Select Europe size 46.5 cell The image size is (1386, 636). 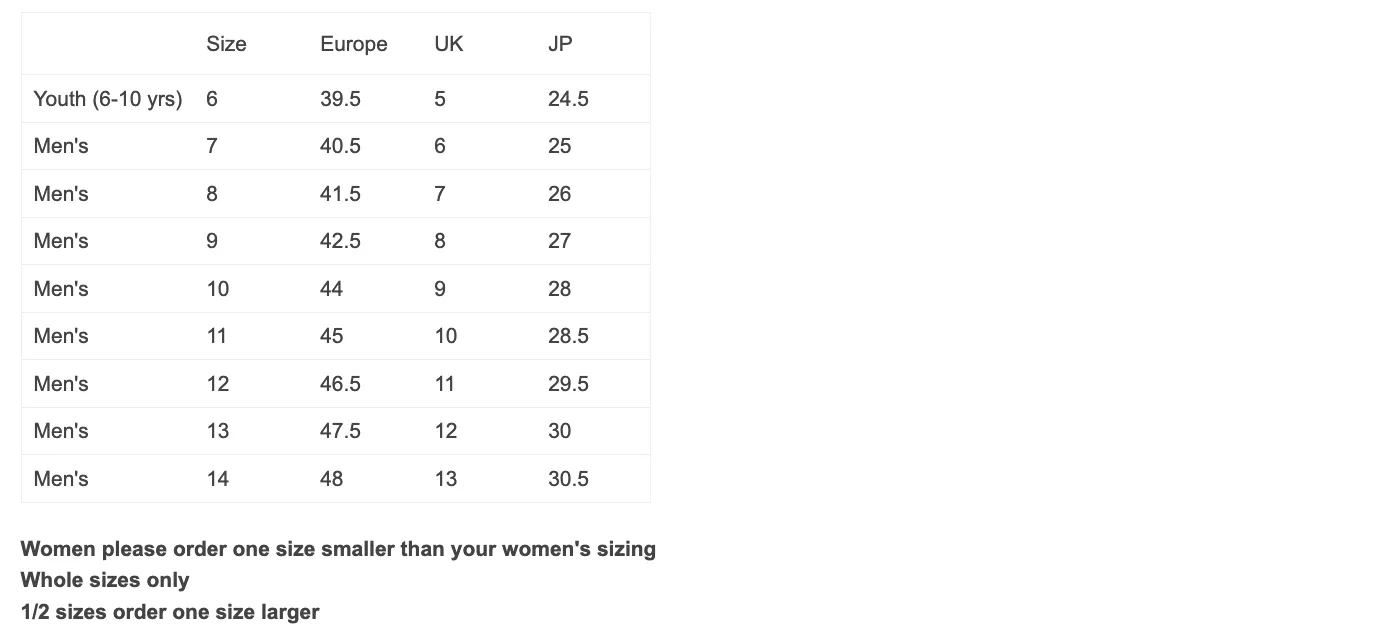coord(340,384)
